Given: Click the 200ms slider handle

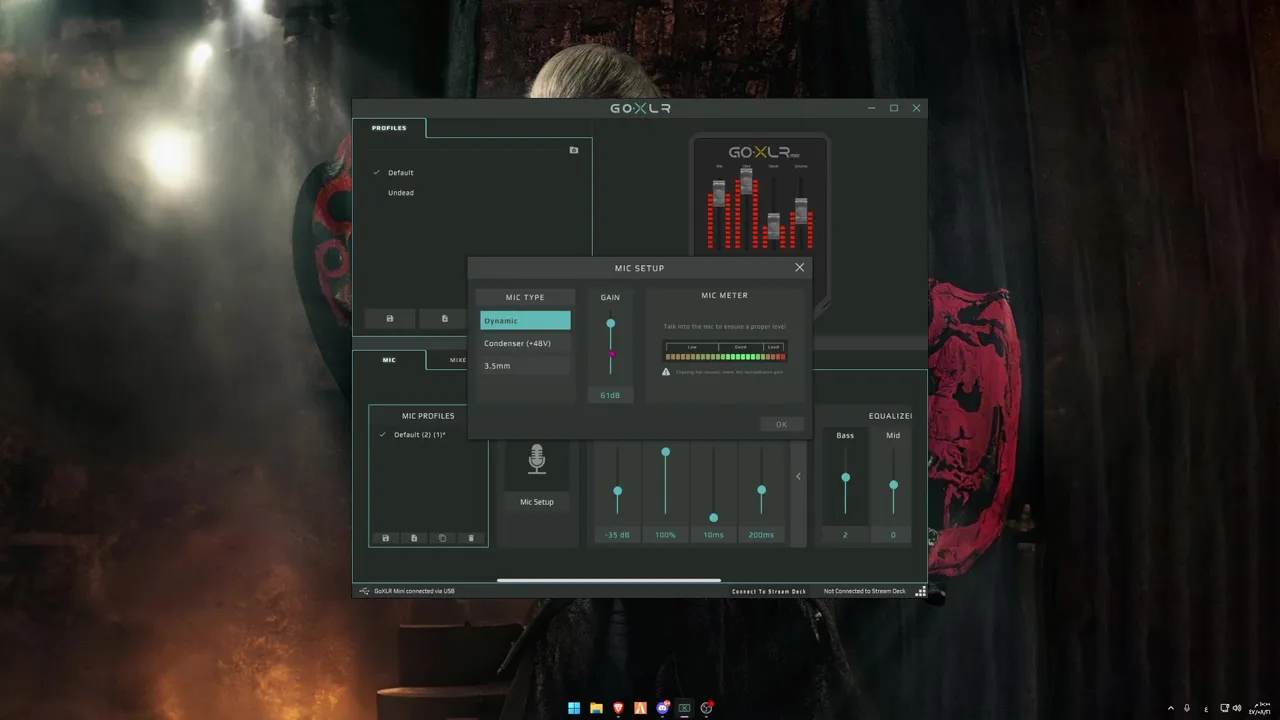Looking at the screenshot, I should point(761,490).
